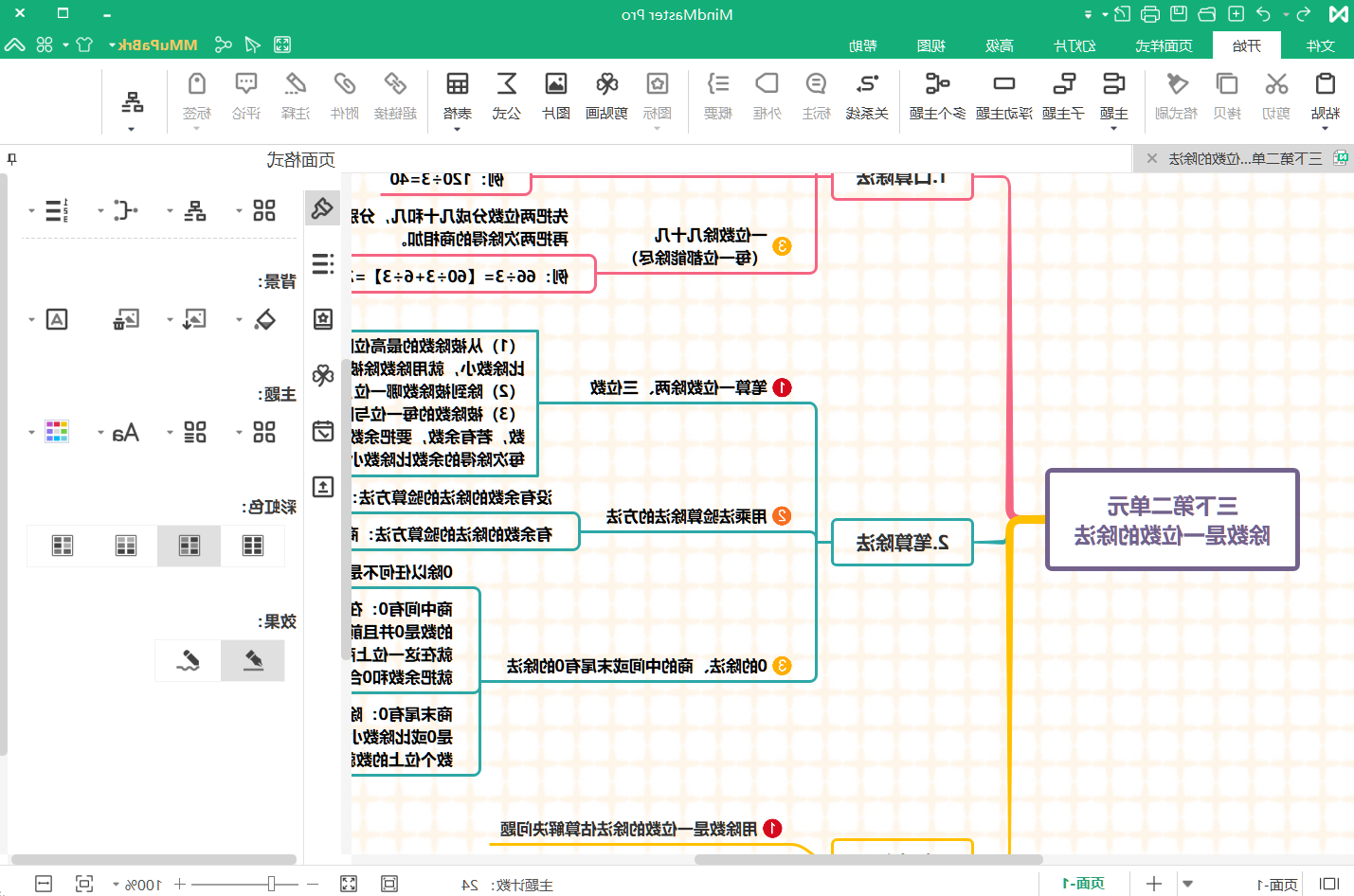
Task: Toggle the pin icon of the 页面格式 panel
Action: pyautogui.click(x=11, y=159)
